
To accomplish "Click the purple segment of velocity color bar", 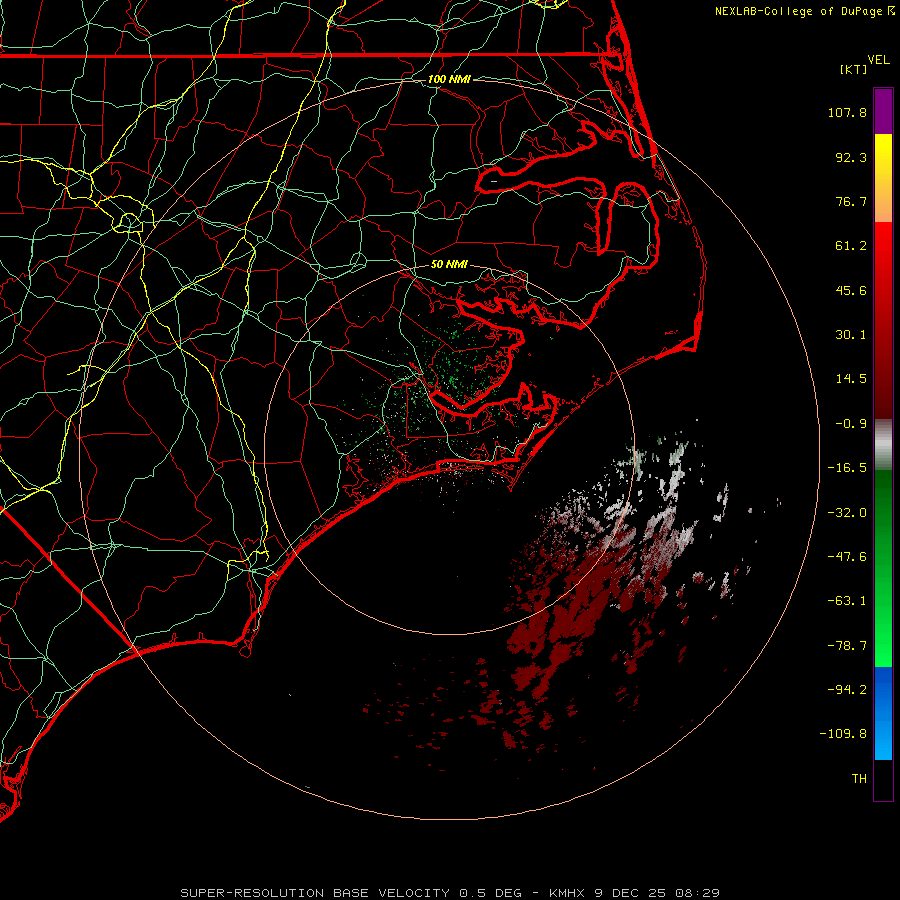I will pos(883,112).
